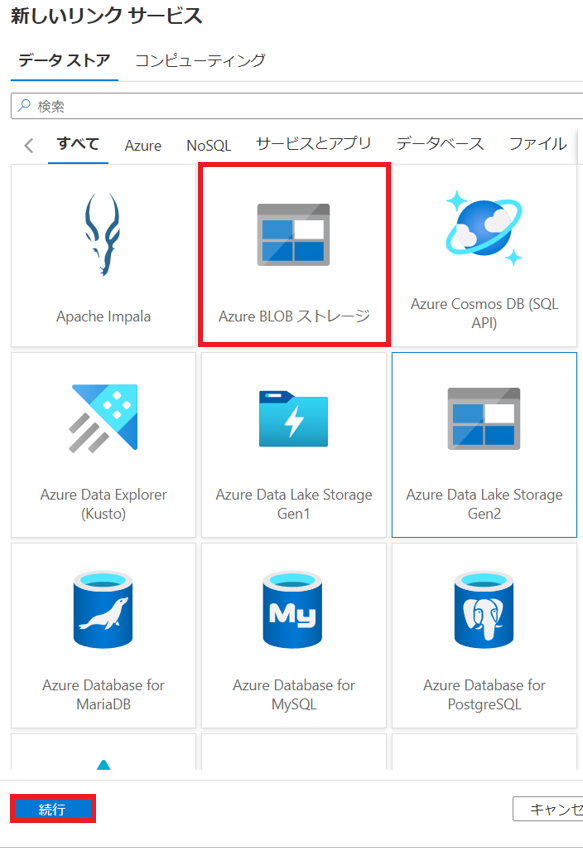583x848 pixels.
Task: Click the 続行 button
Action: coord(52,809)
